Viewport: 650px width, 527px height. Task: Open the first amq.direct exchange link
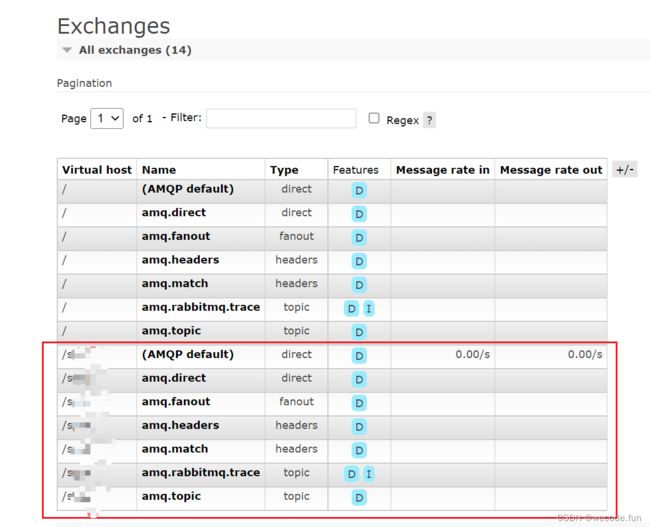click(174, 213)
